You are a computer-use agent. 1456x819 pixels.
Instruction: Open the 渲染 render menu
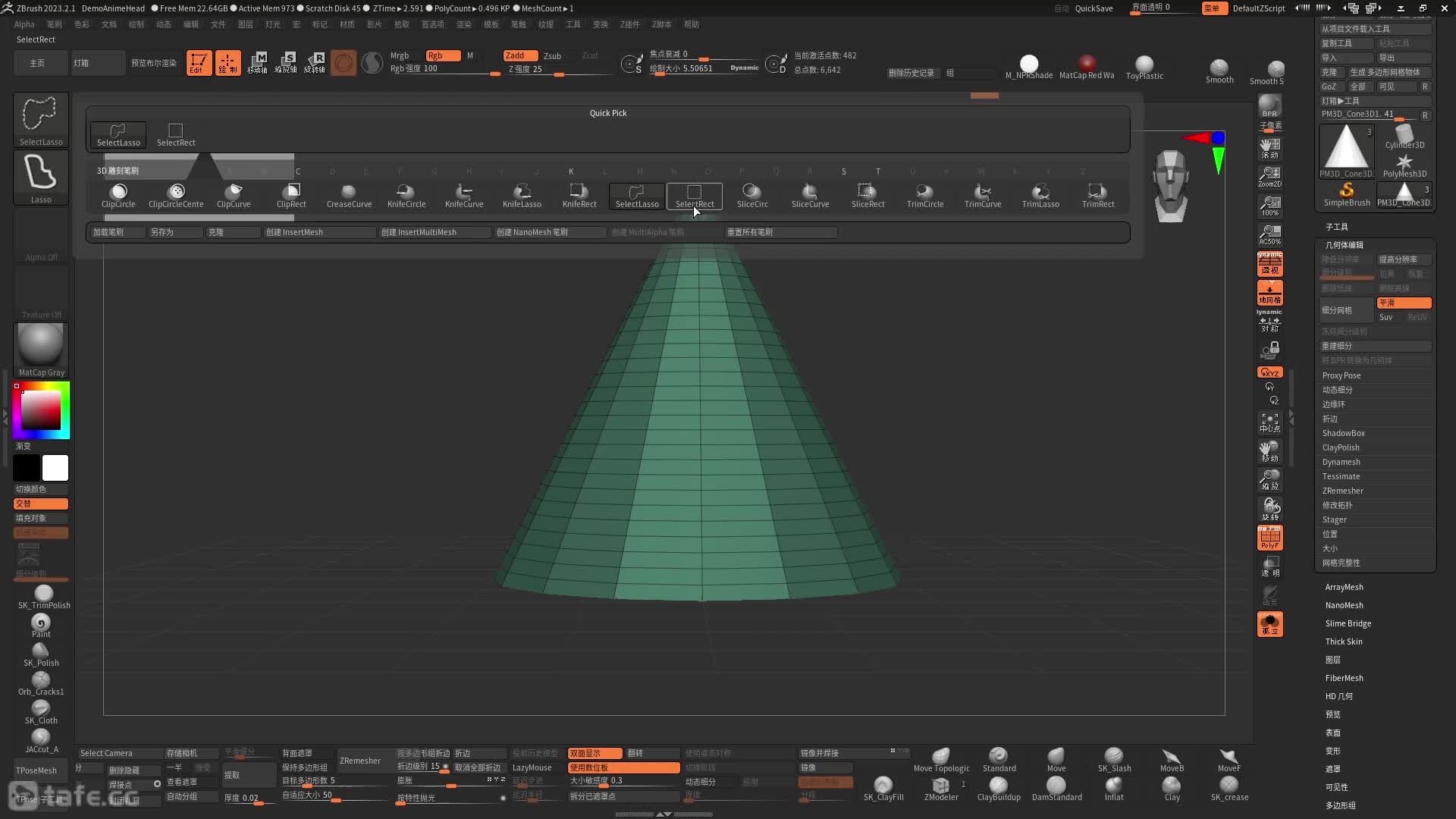point(463,24)
